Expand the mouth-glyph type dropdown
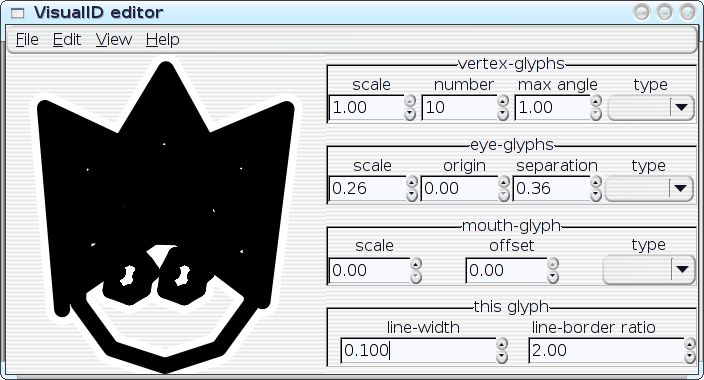 point(649,270)
